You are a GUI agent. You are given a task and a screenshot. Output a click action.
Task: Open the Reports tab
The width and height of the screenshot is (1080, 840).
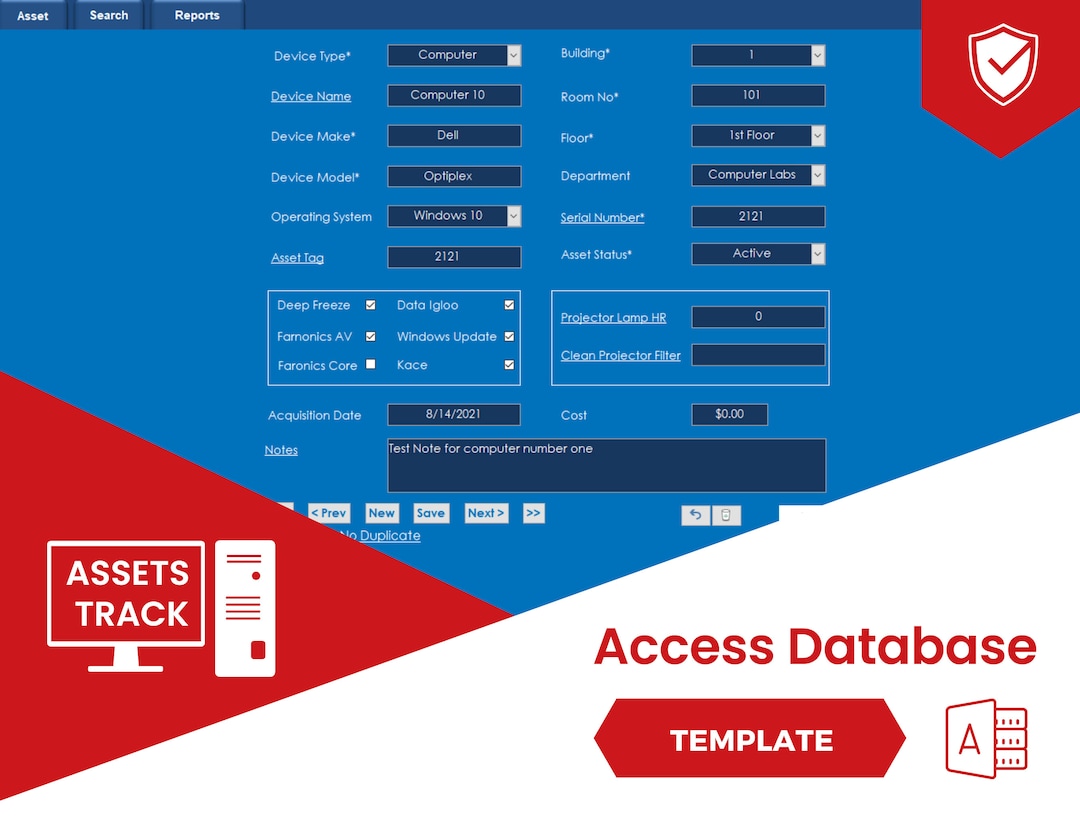196,15
